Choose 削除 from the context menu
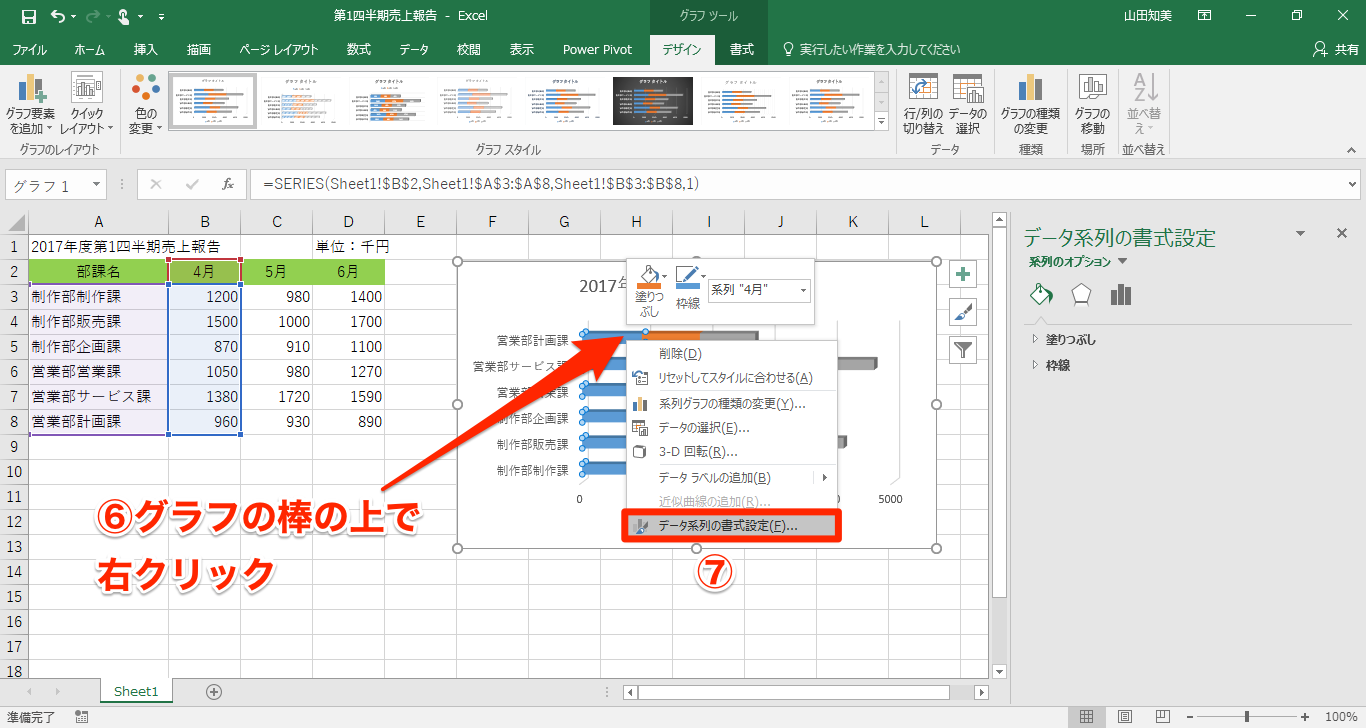 pos(732,353)
